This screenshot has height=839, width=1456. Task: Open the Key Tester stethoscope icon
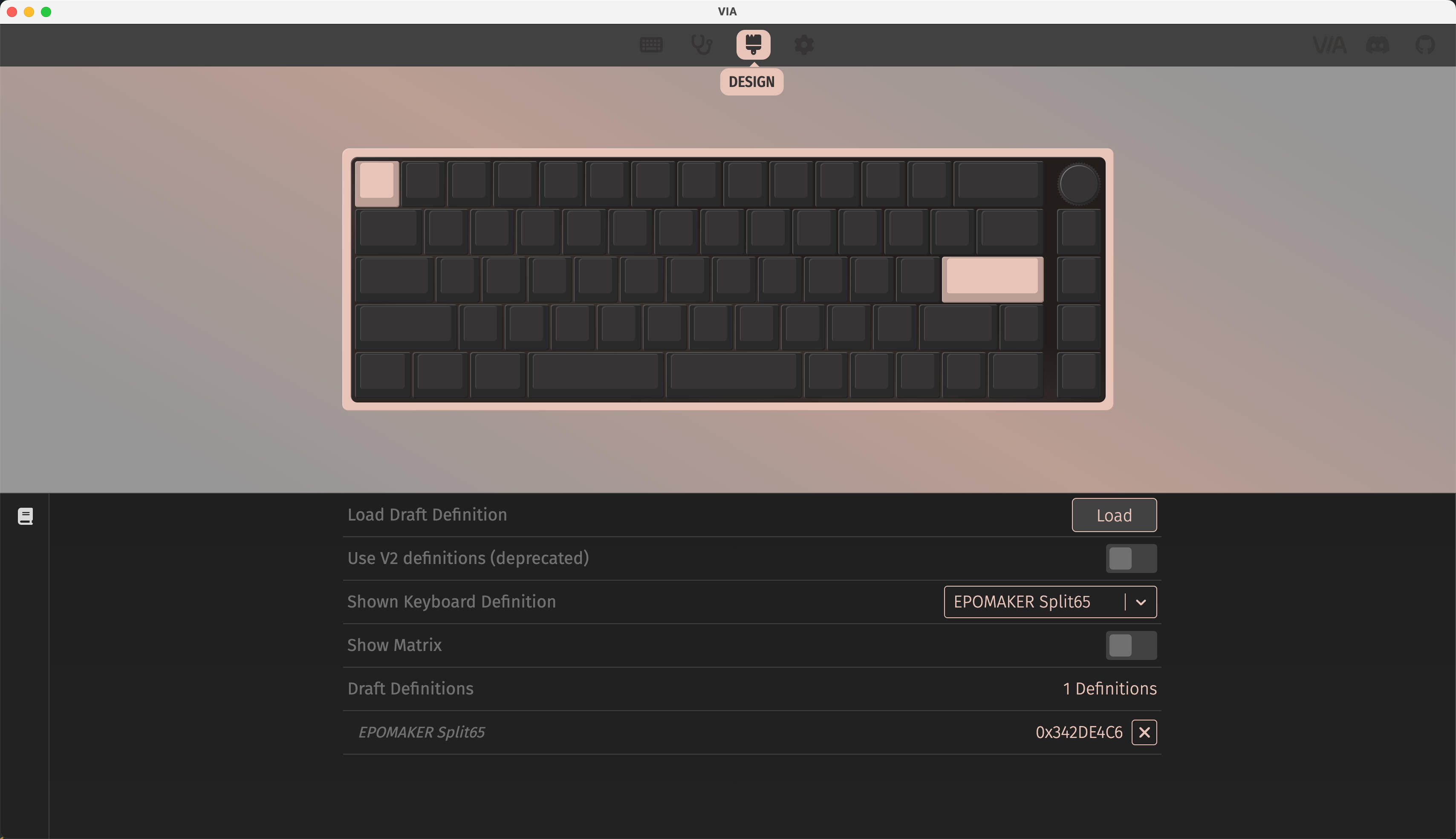point(702,45)
